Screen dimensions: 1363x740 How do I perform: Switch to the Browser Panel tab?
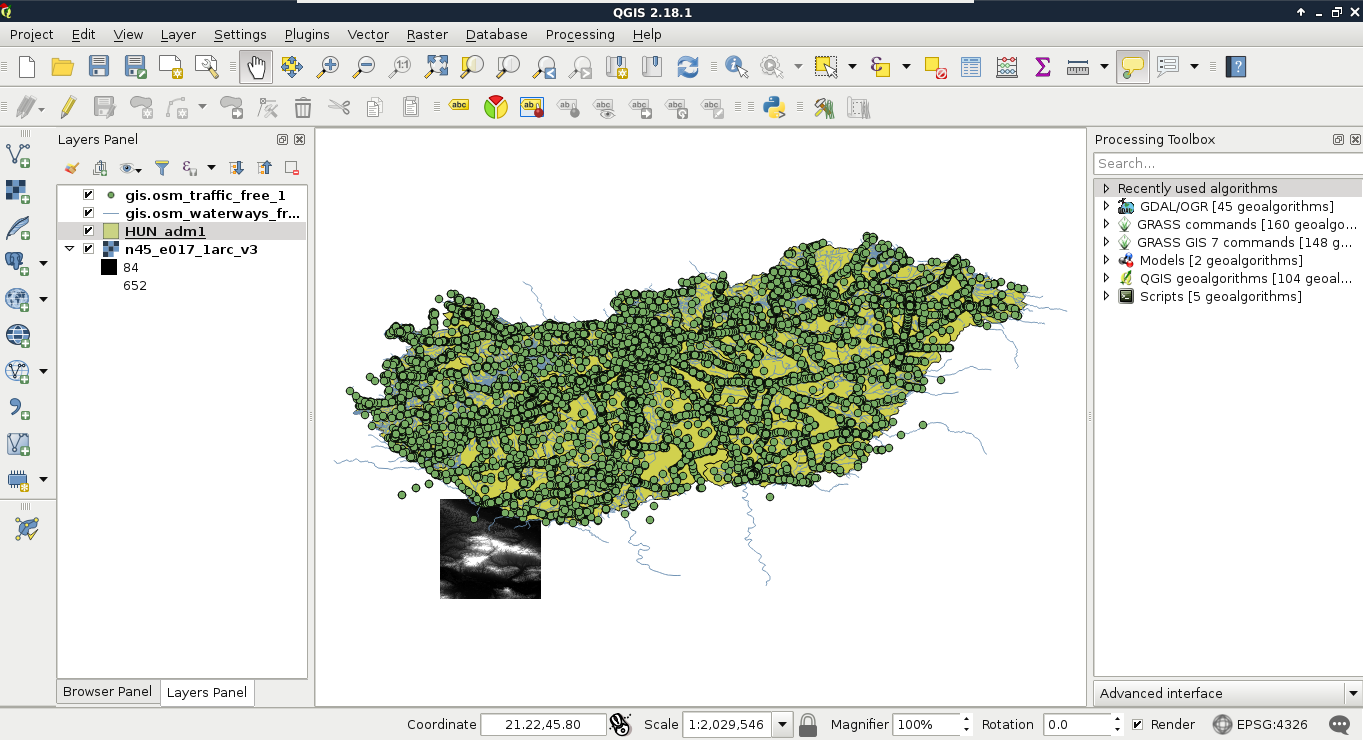[x=108, y=691]
